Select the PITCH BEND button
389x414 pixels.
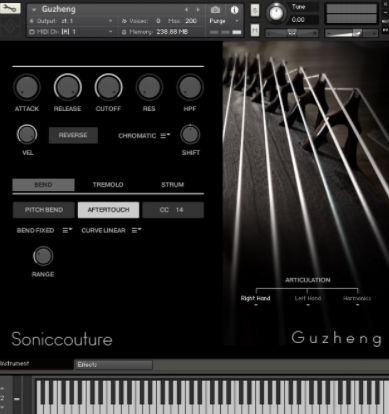[44, 210]
